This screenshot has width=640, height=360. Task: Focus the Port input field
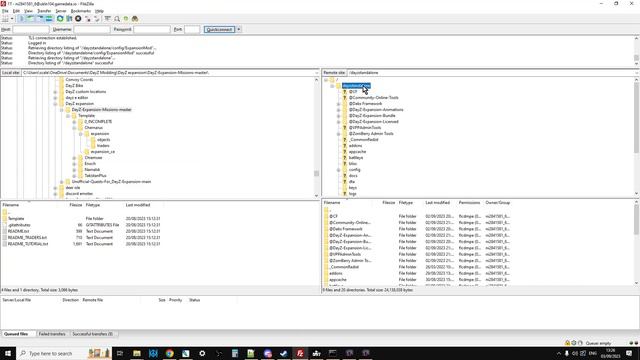click(192, 29)
